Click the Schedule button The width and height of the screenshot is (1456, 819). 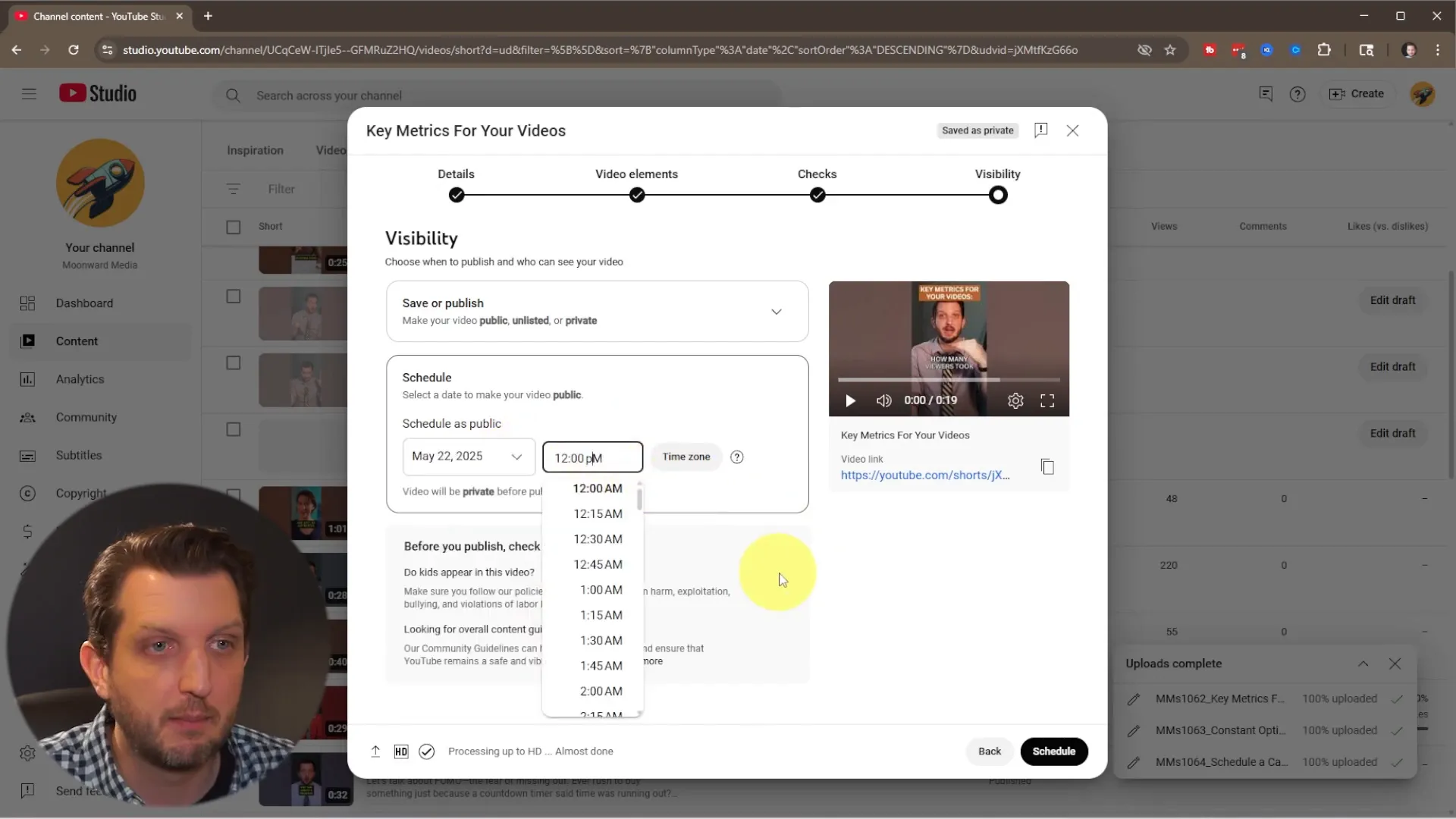[x=1053, y=752]
